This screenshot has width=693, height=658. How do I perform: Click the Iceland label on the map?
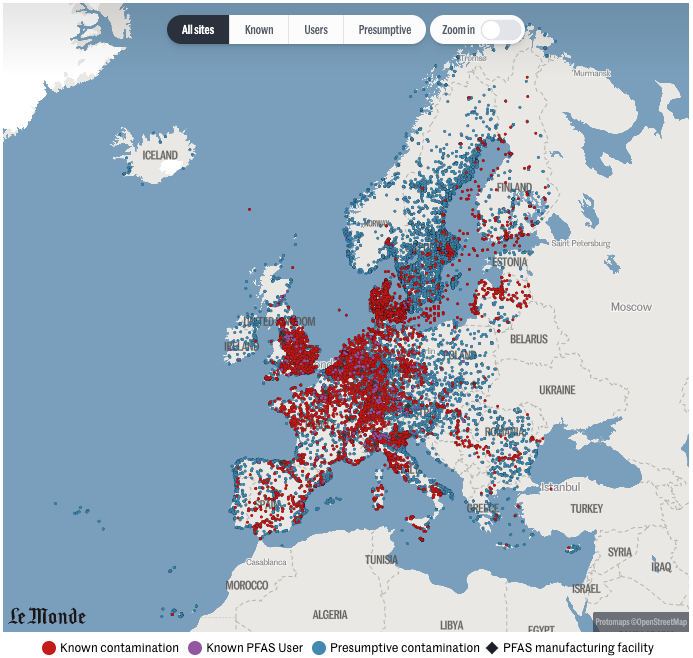160,156
